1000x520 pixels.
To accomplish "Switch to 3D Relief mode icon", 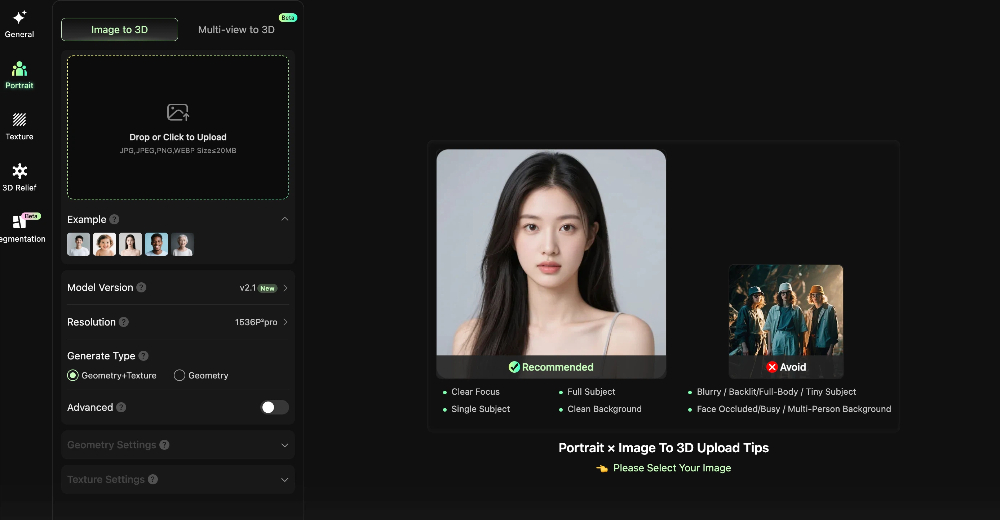I will tap(19, 172).
